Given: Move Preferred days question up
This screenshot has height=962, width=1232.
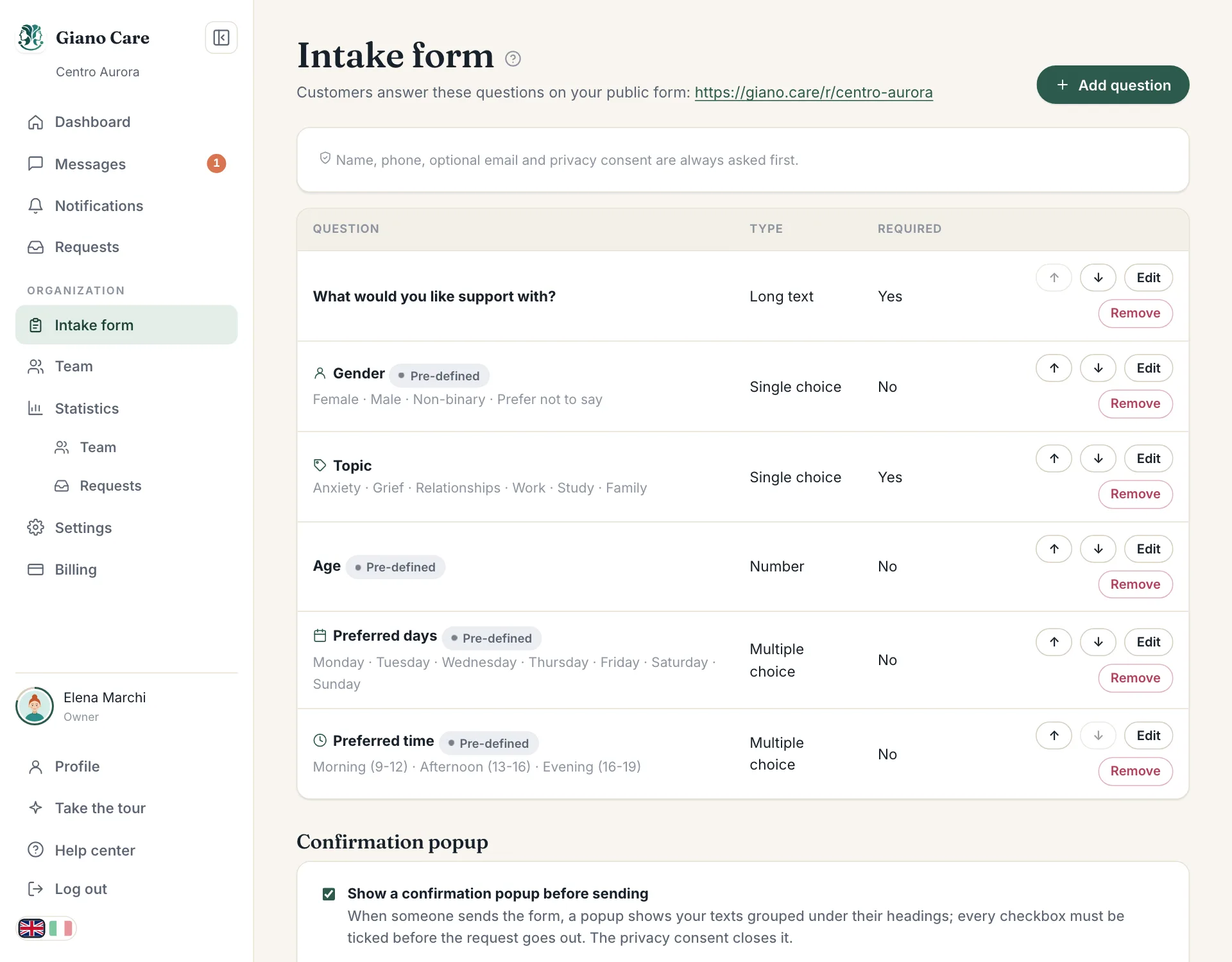Looking at the screenshot, I should [1054, 642].
